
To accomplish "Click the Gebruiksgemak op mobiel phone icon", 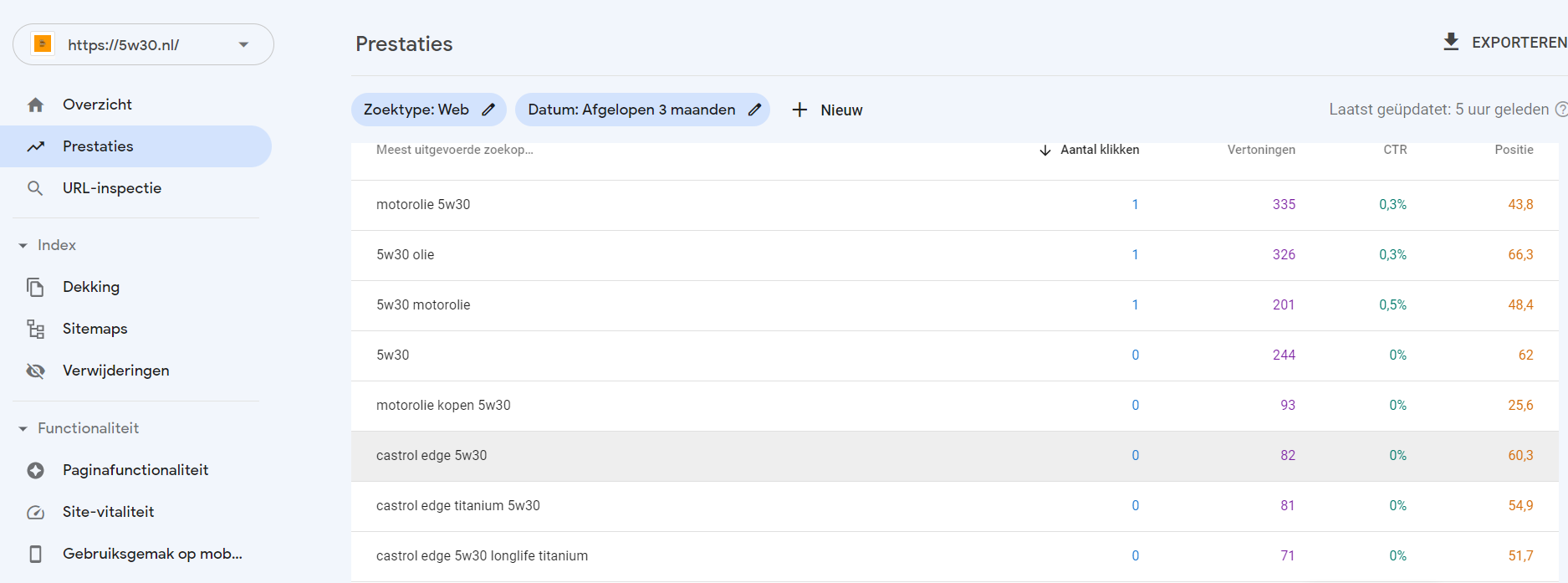I will (x=35, y=554).
